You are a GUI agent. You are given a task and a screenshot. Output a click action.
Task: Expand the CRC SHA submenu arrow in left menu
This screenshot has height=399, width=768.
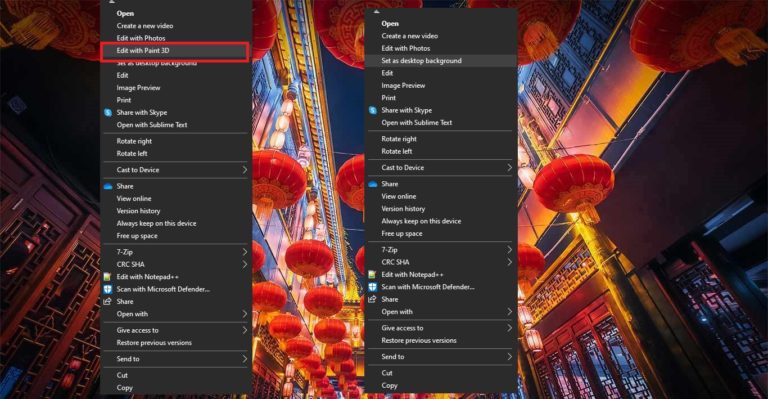244,264
